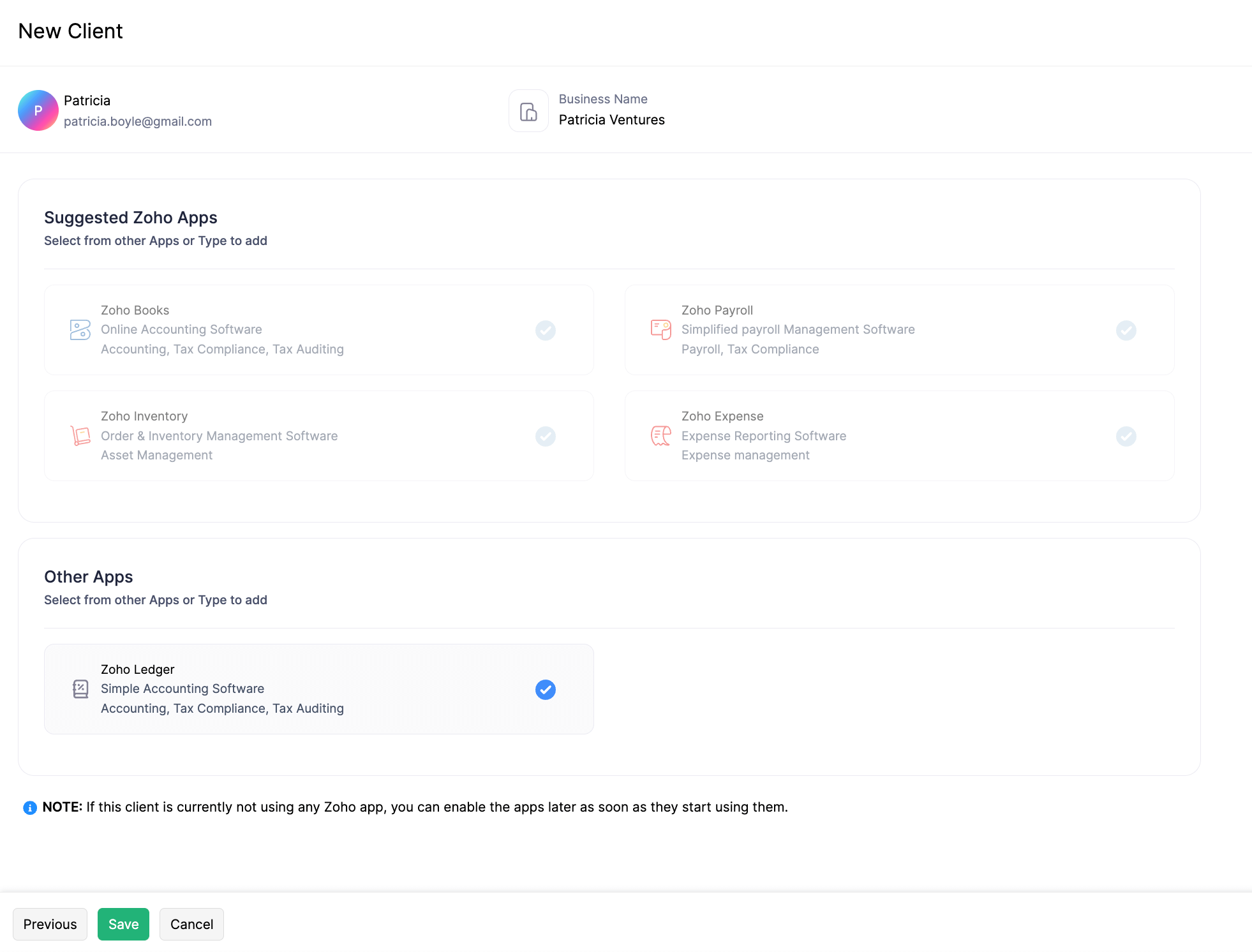Click the Zoho Payroll app icon

coord(660,330)
